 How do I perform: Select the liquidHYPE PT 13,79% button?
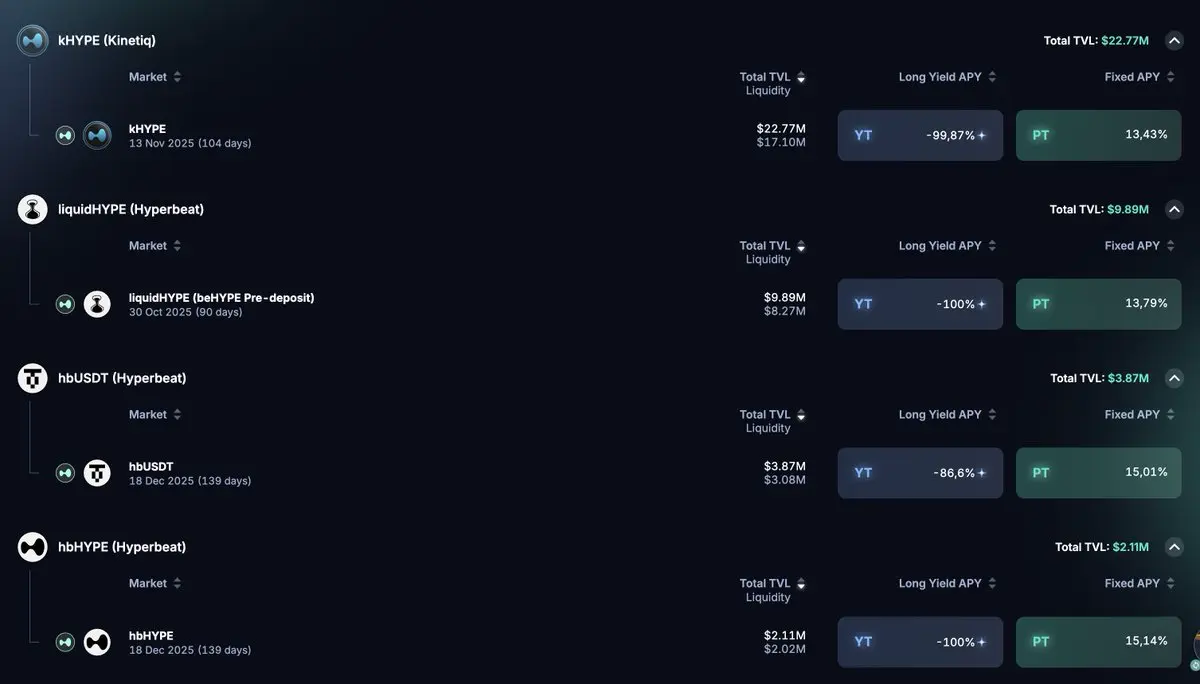(1098, 304)
